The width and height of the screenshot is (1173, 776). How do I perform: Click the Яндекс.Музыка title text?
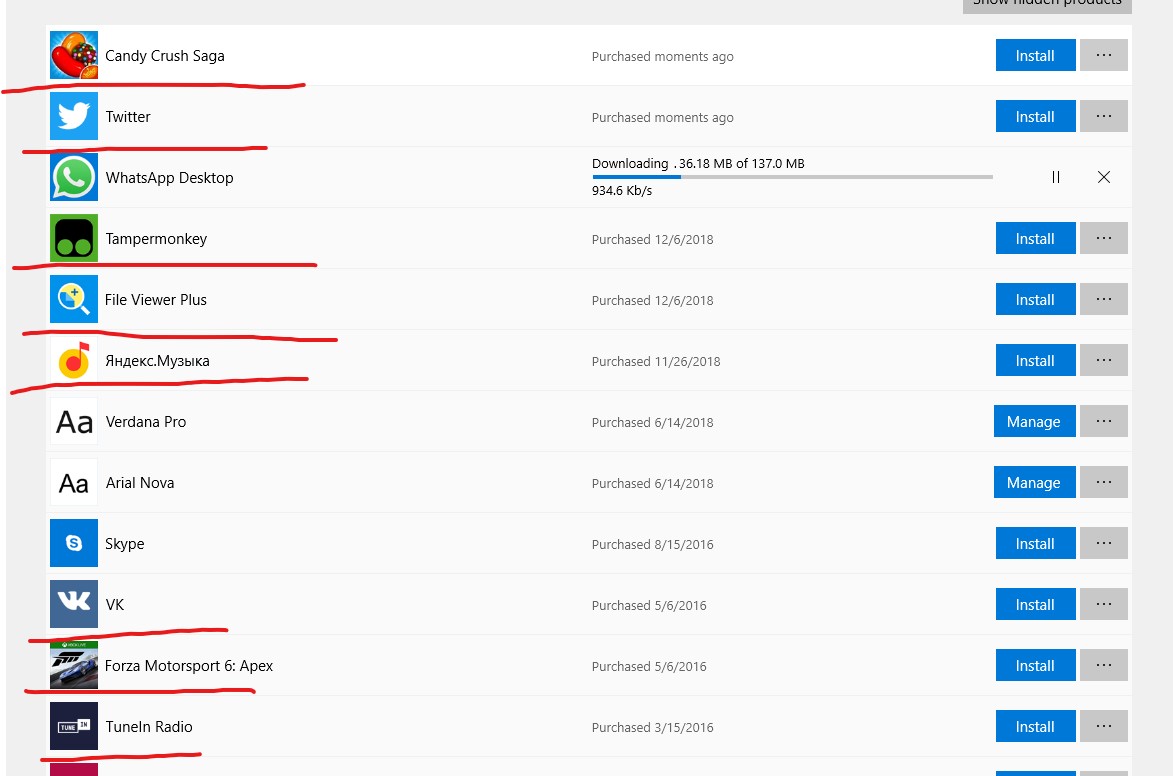pos(157,361)
